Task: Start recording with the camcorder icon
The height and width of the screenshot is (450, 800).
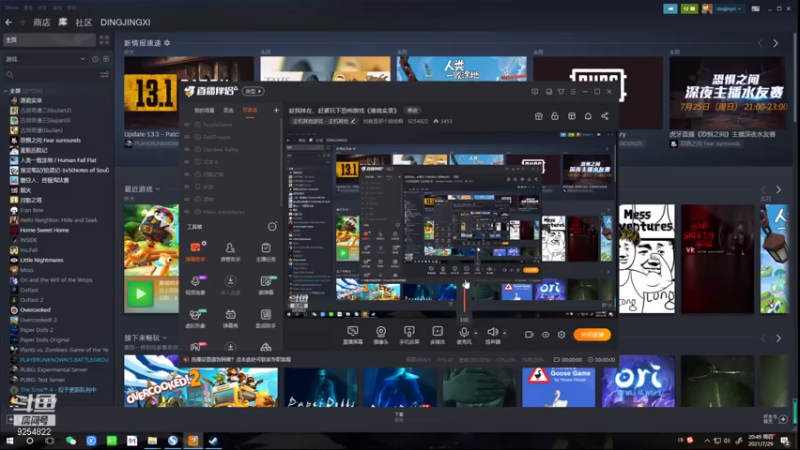Action: [x=529, y=335]
